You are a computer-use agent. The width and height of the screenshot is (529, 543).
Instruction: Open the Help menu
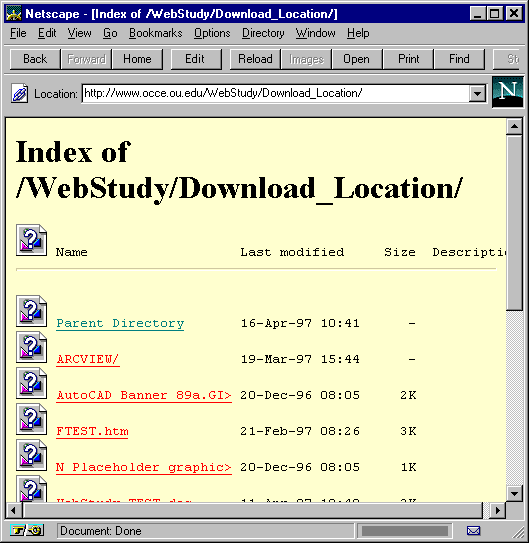[358, 33]
